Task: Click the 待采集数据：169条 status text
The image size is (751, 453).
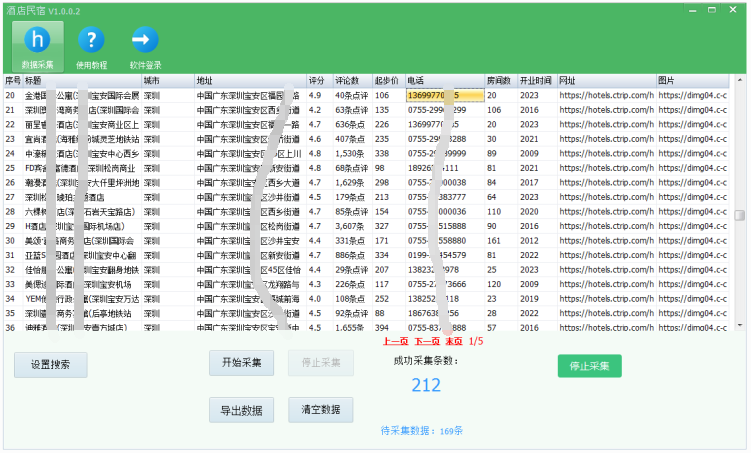Action: tap(421, 431)
